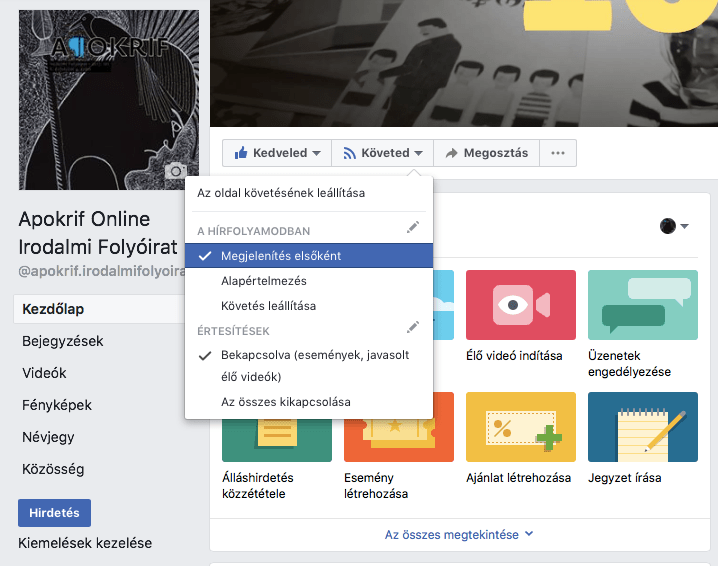Click the RSS feed icon beside Követed

[x=349, y=153]
